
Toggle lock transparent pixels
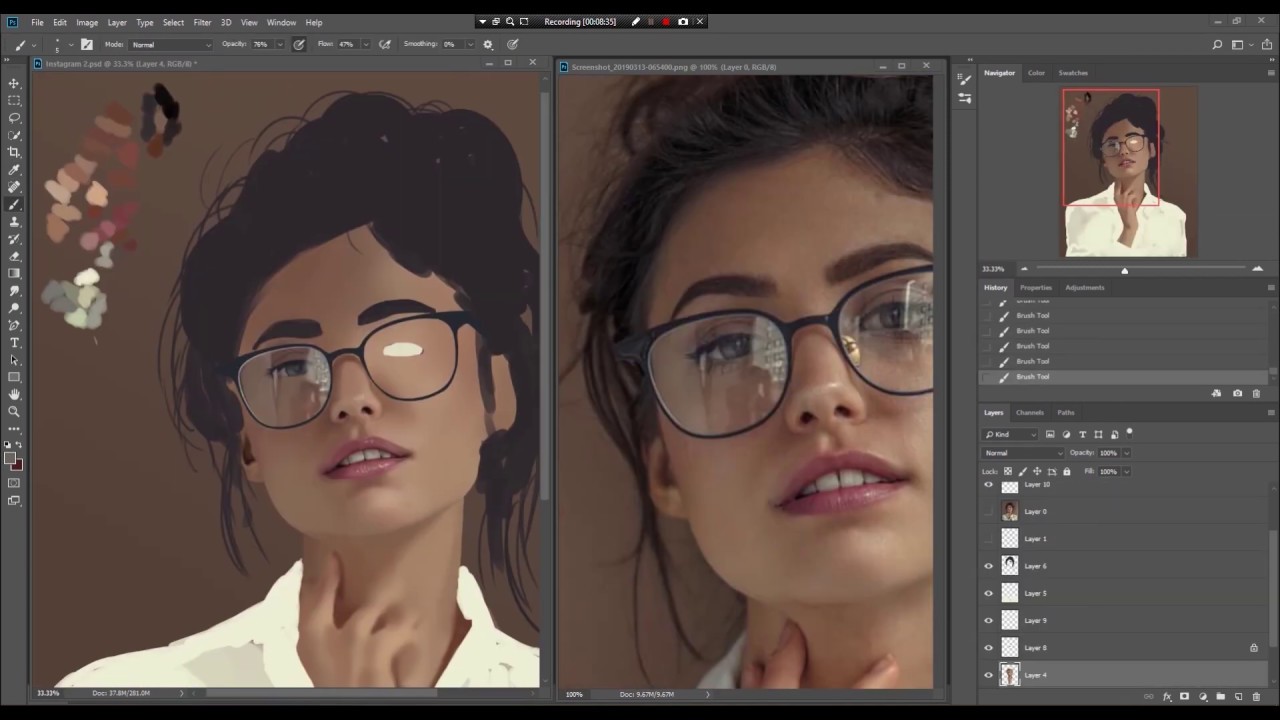pos(1007,471)
